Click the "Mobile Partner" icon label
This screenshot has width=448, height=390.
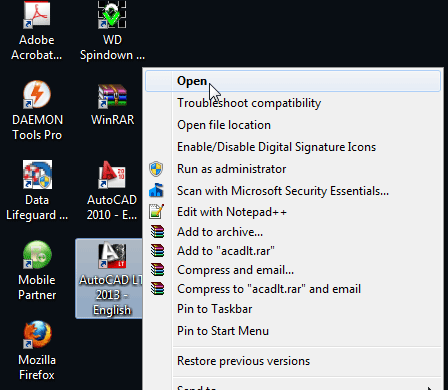(37, 287)
